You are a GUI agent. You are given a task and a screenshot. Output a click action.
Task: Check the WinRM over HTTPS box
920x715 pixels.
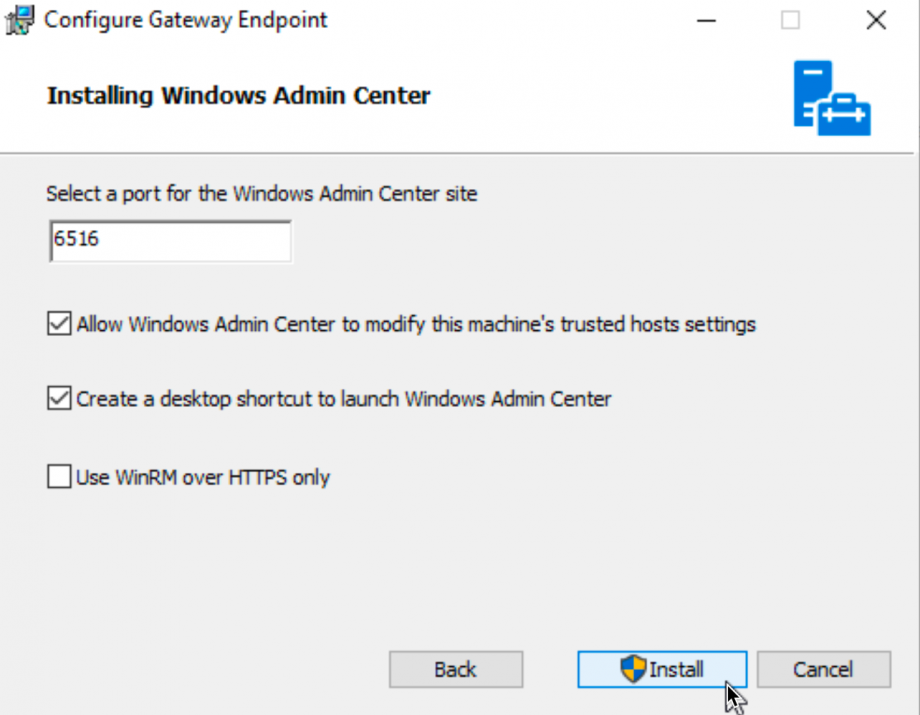pyautogui.click(x=57, y=477)
